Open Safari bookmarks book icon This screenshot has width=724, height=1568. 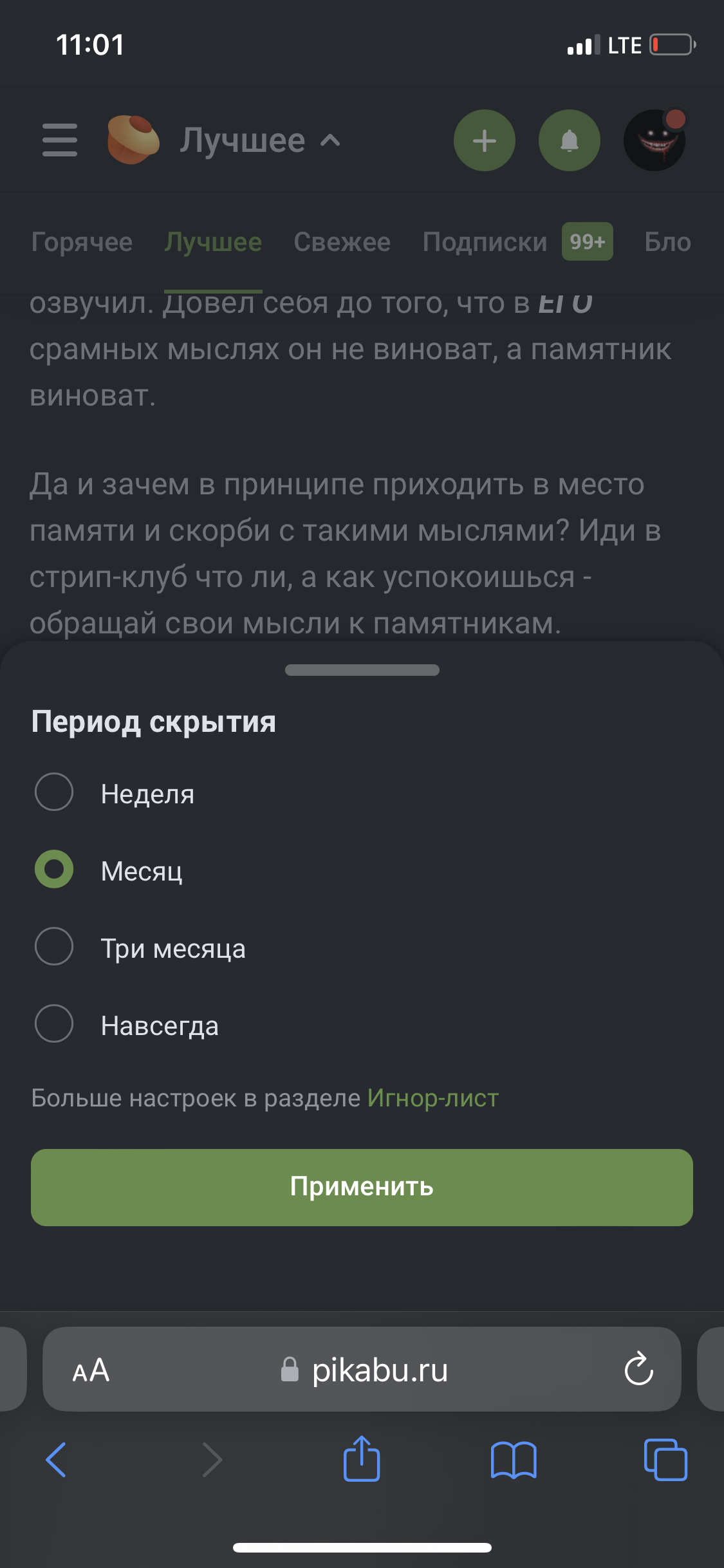[513, 1459]
